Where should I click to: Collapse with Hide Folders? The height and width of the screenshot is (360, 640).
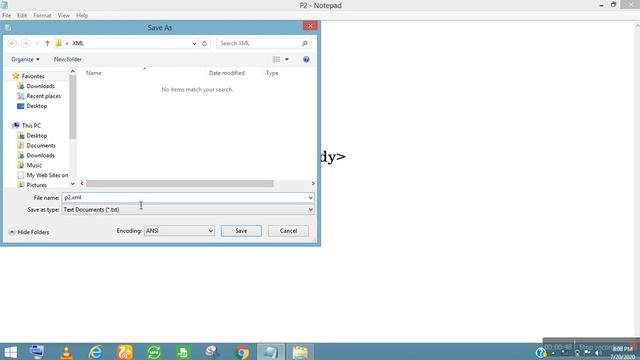[x=29, y=232]
